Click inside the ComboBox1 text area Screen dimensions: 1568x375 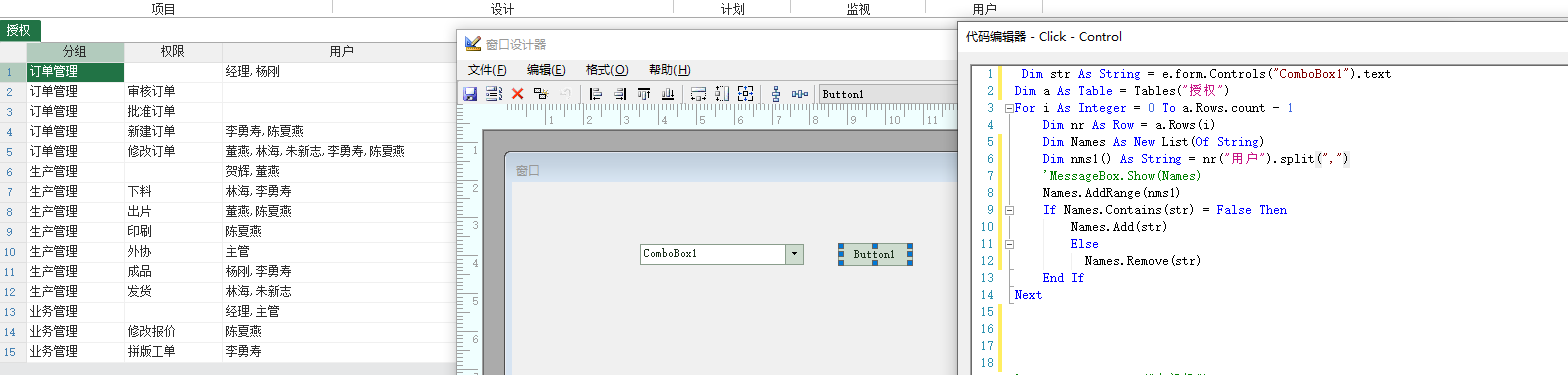coord(713,254)
